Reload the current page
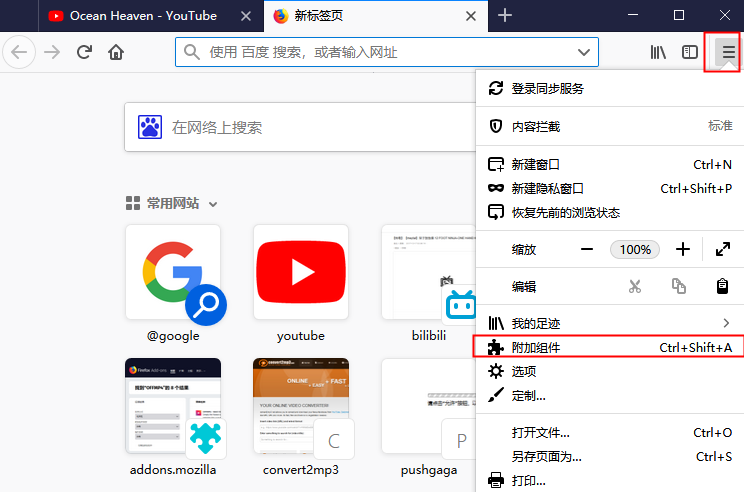Viewport: 744px width, 492px height. 84,52
